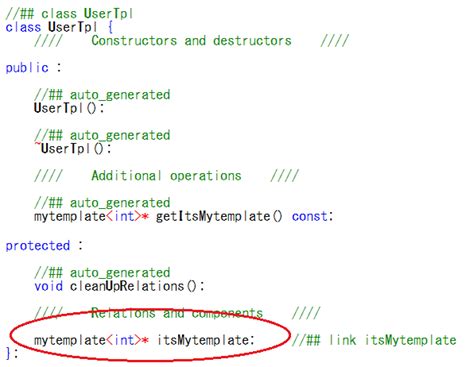
Task: Click the '//## auto_generated' comment above UserTpl()
Action: 102,95
